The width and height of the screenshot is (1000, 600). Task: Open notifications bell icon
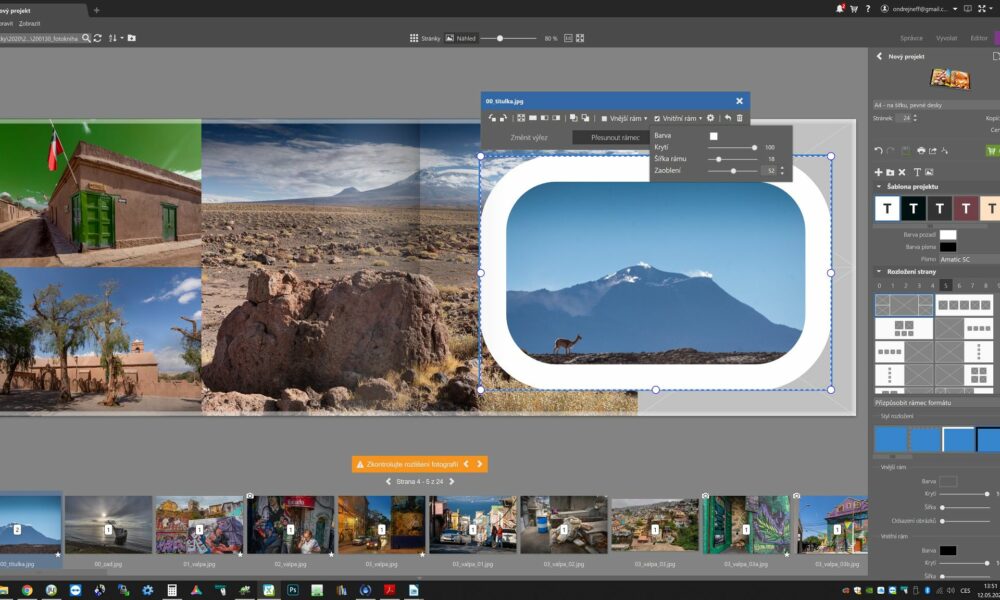point(840,9)
